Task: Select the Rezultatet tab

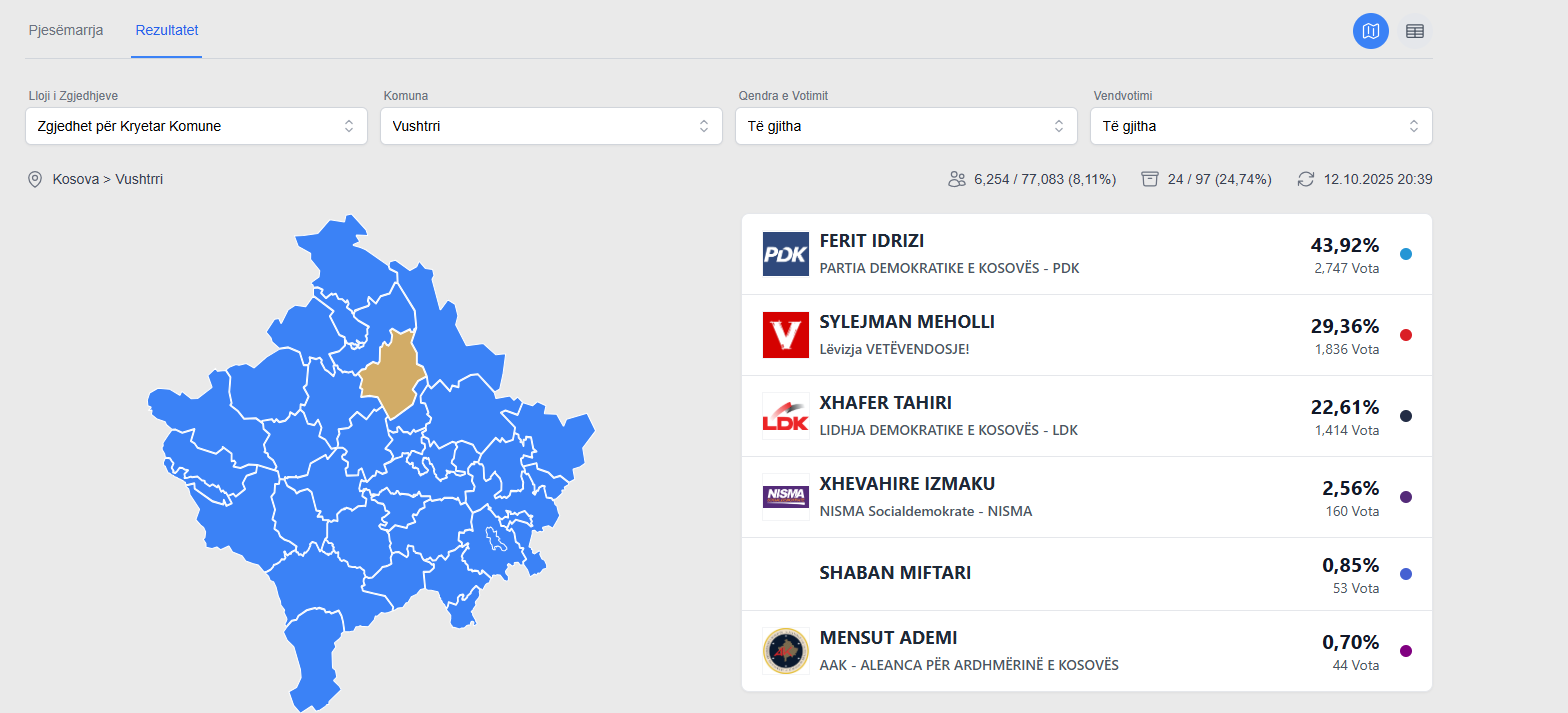Action: (x=167, y=30)
